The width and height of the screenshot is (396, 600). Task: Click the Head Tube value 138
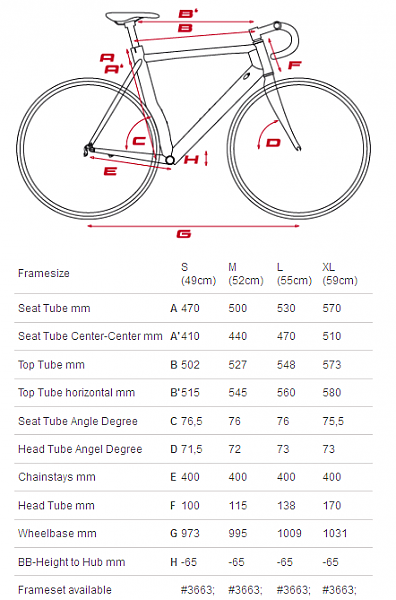tap(286, 505)
